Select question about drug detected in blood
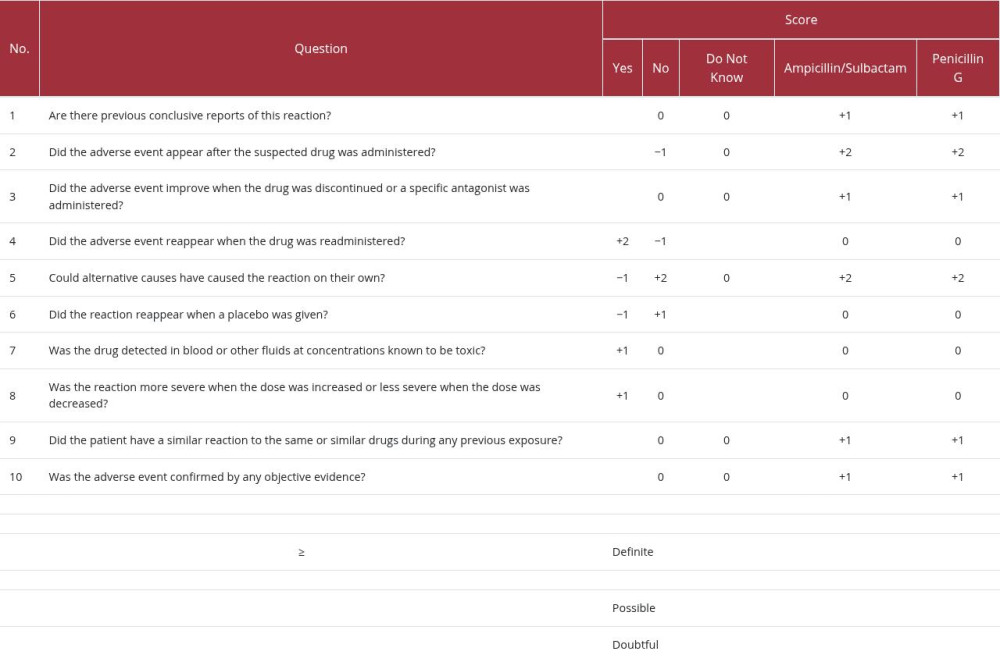1000x662 pixels. 267,351
